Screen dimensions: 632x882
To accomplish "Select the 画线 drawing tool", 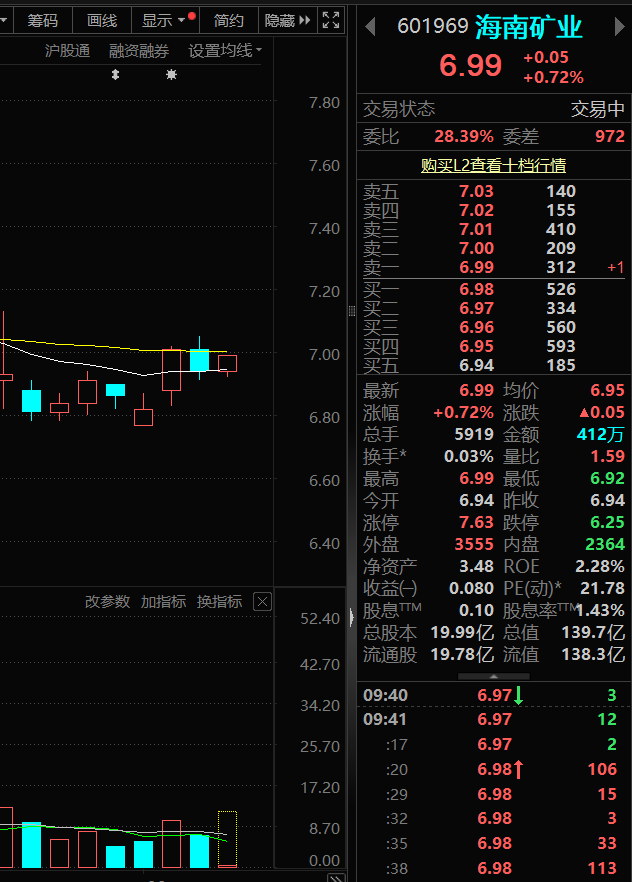I will point(102,21).
